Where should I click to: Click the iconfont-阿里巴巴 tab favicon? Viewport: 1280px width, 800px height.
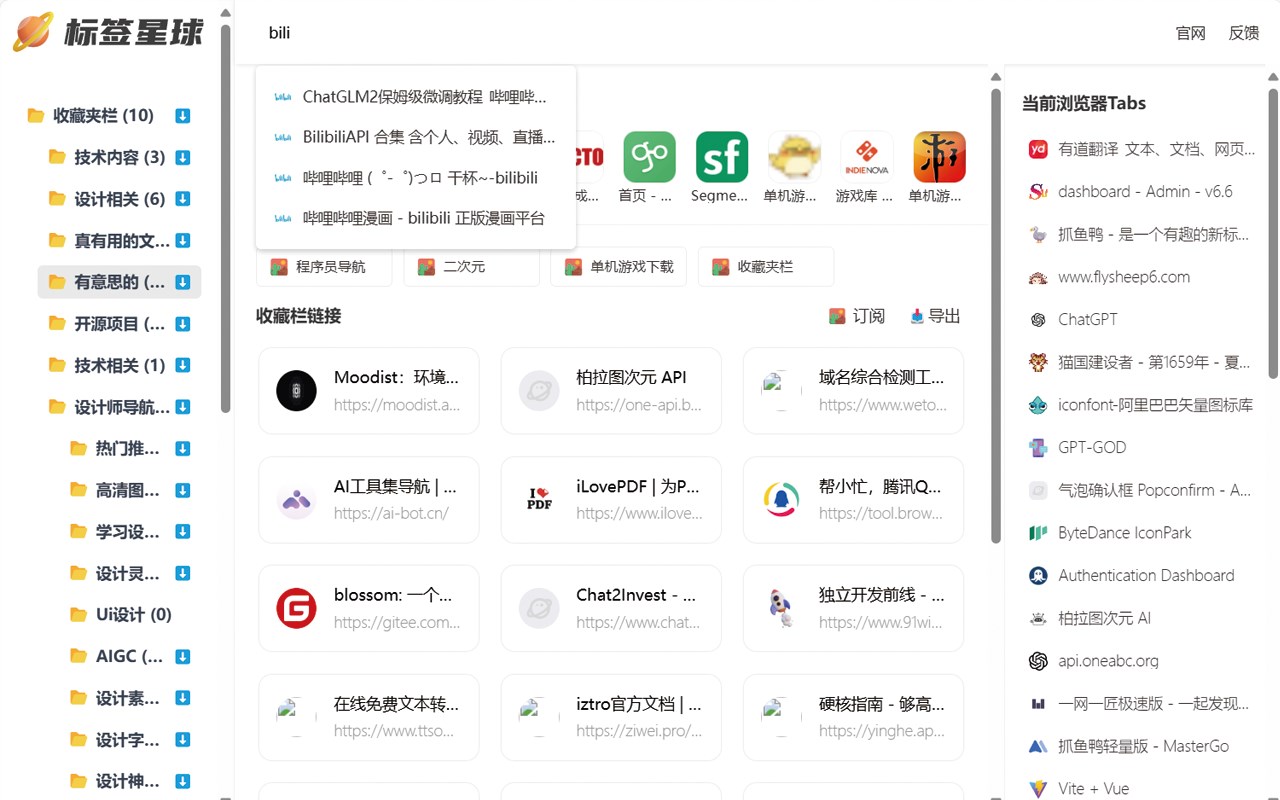coord(1038,405)
